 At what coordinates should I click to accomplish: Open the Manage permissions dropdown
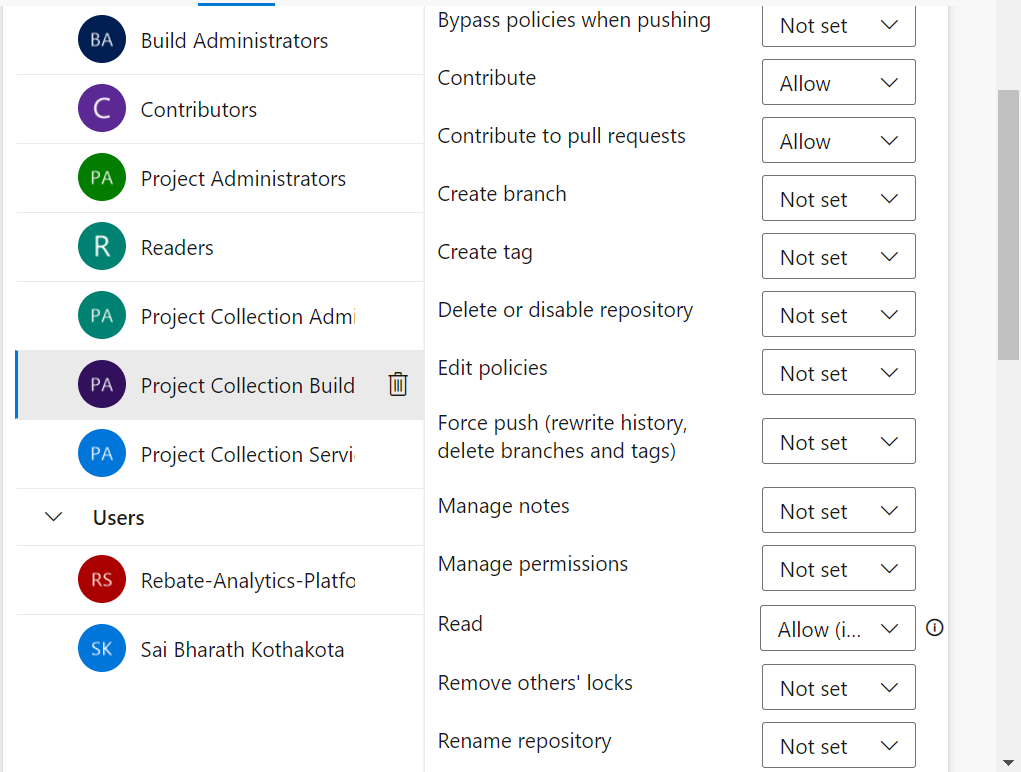point(838,568)
